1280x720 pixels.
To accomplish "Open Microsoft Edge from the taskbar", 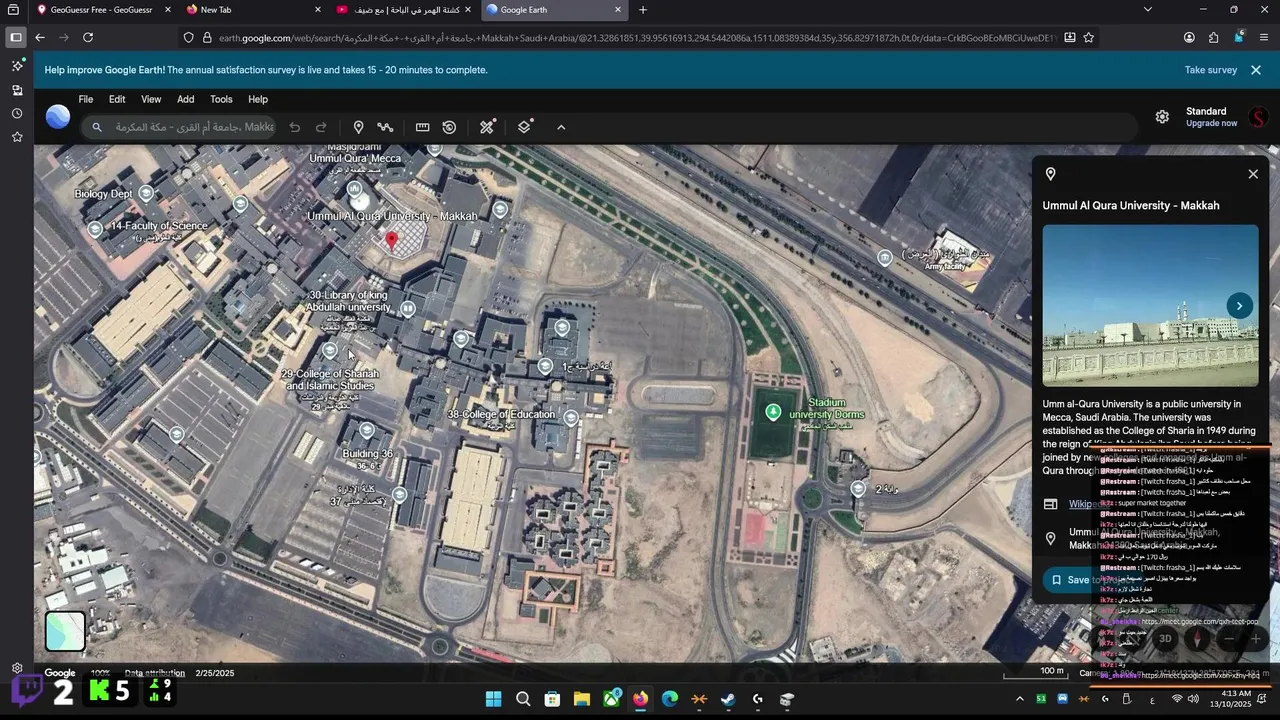I will pos(669,699).
